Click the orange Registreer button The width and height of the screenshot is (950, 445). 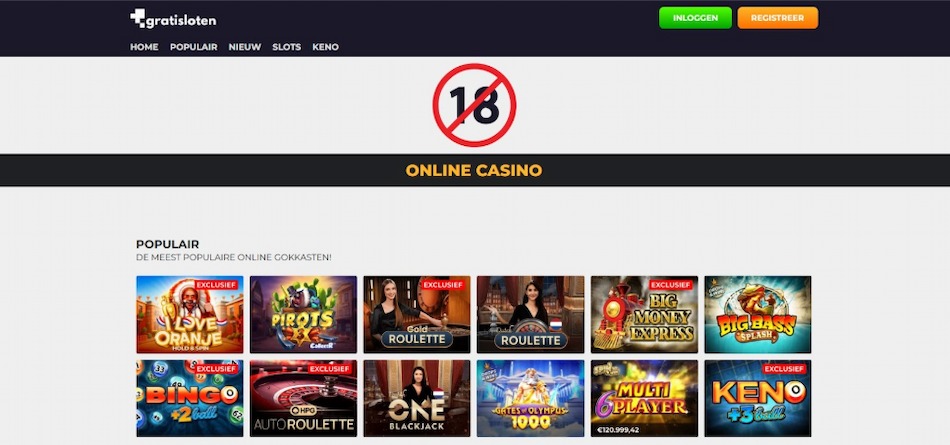click(x=778, y=18)
